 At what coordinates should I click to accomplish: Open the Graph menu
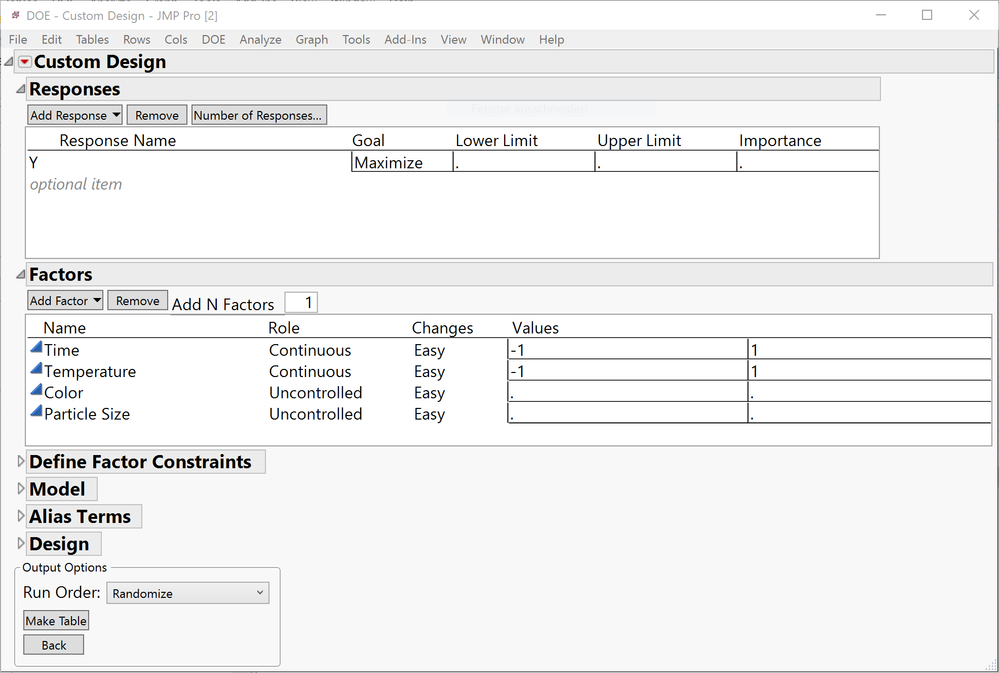click(x=312, y=40)
